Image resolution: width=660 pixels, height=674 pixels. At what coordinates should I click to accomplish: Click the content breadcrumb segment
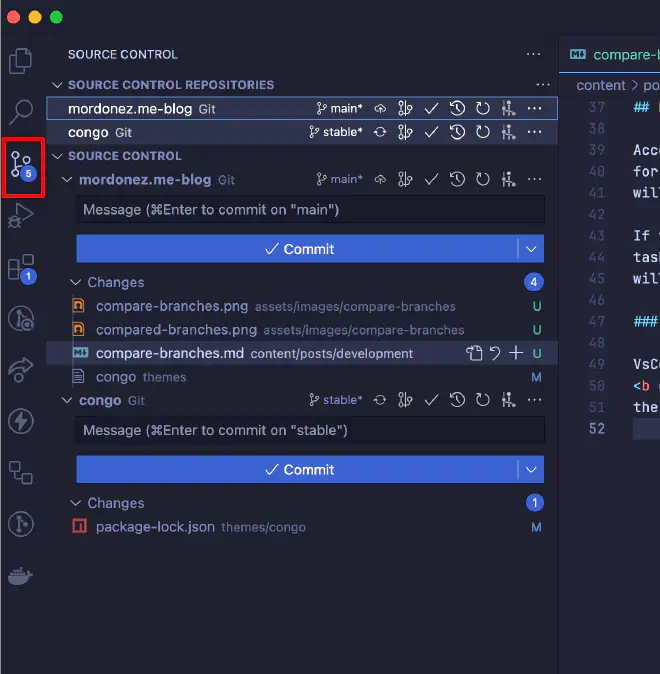[600, 86]
